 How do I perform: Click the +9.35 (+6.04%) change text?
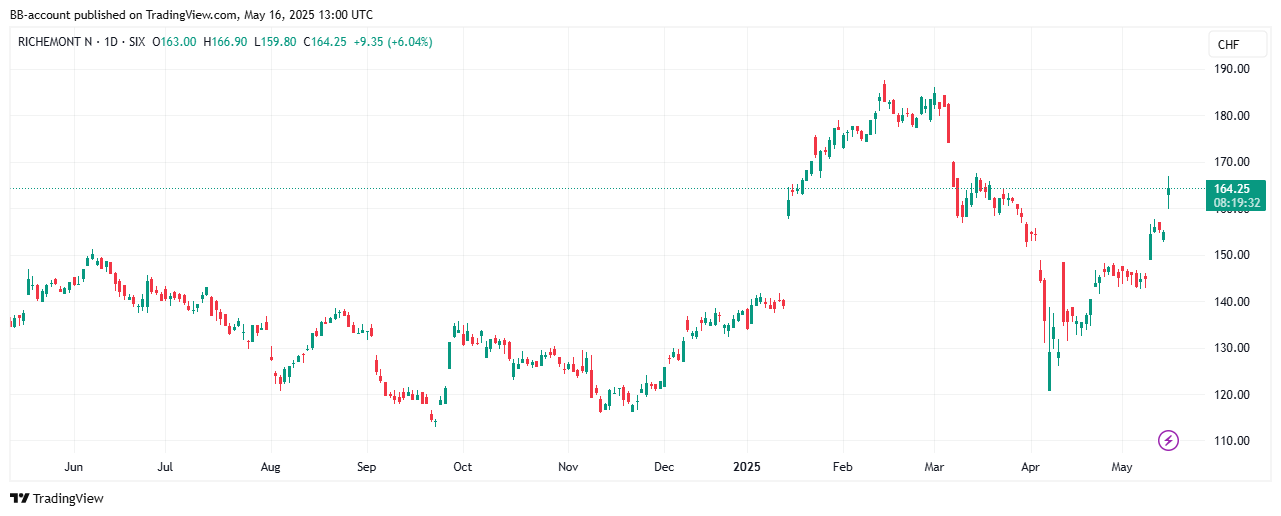pyautogui.click(x=393, y=42)
